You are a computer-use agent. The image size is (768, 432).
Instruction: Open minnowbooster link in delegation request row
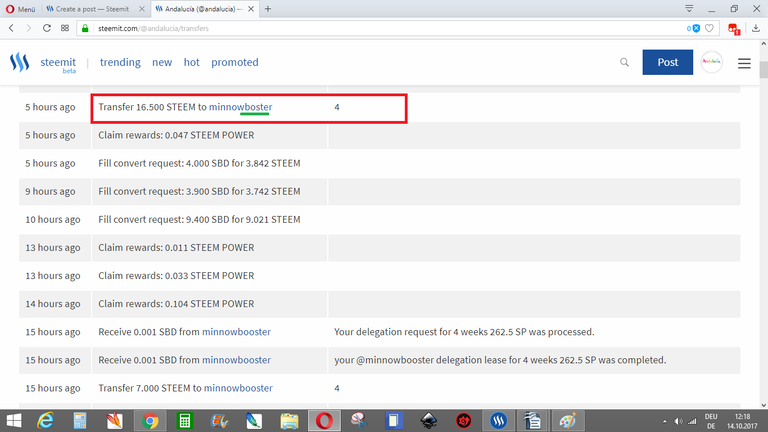pyautogui.click(x=236, y=332)
